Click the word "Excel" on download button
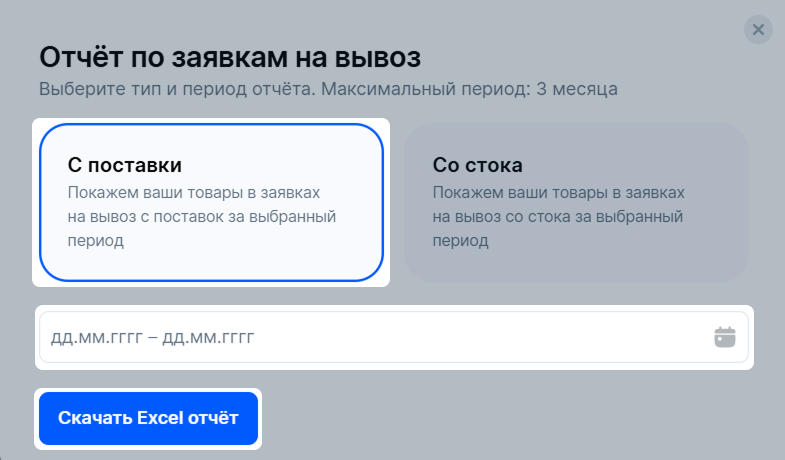Image resolution: width=785 pixels, height=460 pixels. (x=160, y=418)
